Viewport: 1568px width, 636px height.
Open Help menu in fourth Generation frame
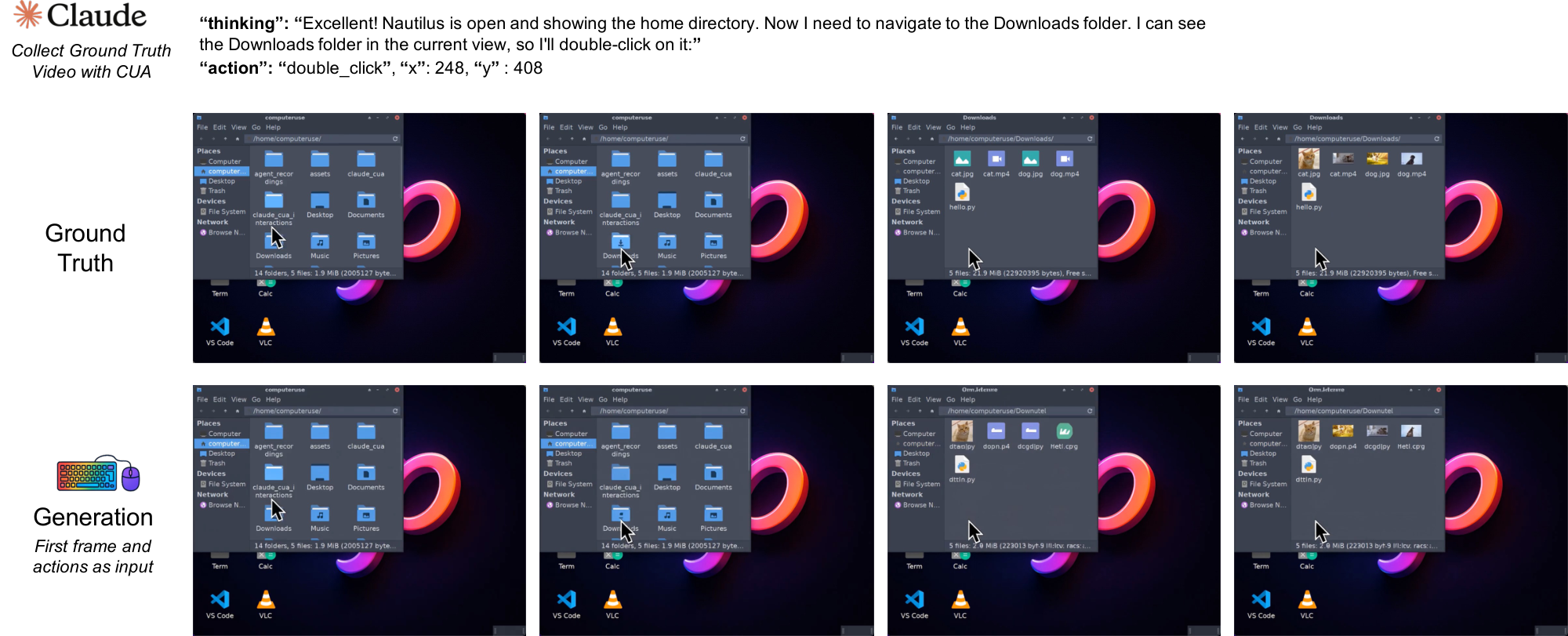[x=1315, y=399]
